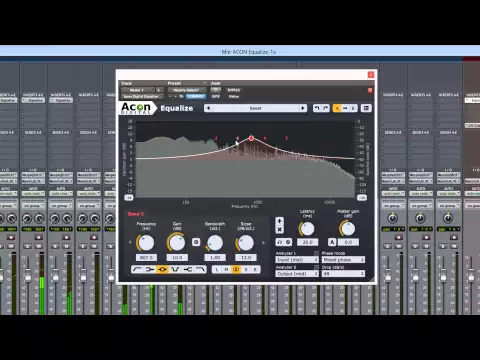Image resolution: width=480 pixels, height=360 pixels.
Task: Mute strip immediately right of Equalize window
Action: [x=399, y=246]
